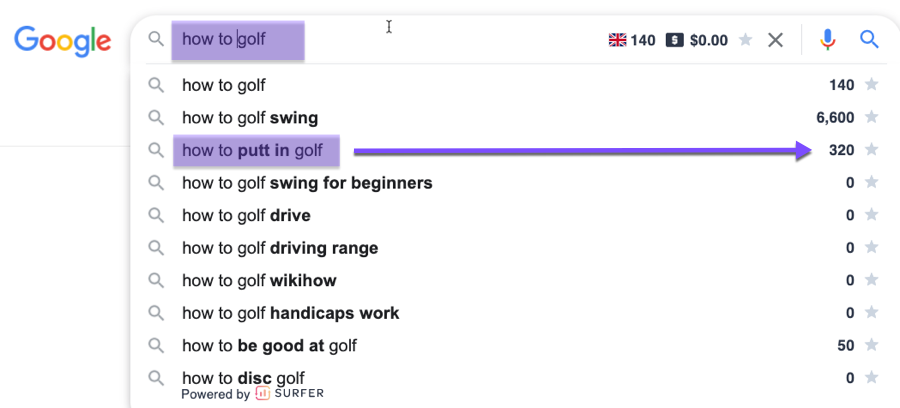
Task: Click the Google logo
Action: click(62, 40)
